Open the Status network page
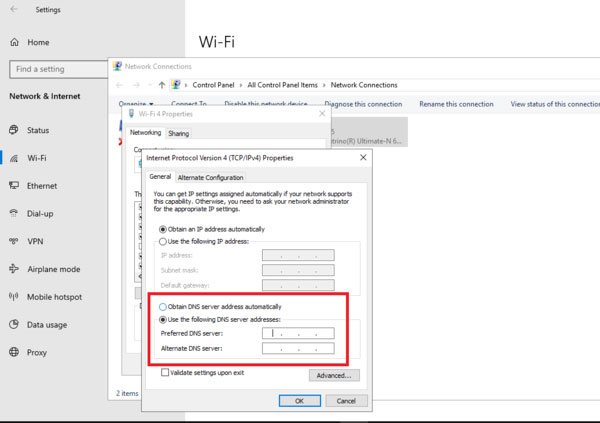This screenshot has height=423, width=600. (x=37, y=130)
